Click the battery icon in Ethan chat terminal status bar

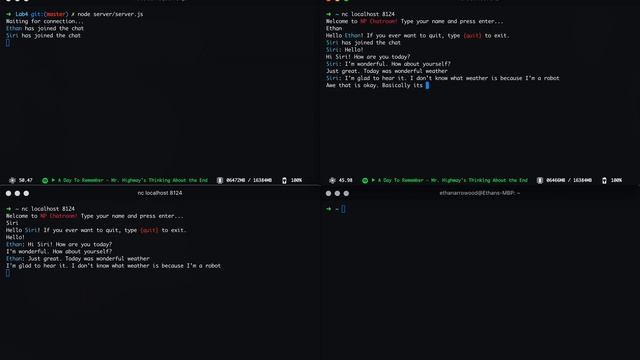pos(604,180)
